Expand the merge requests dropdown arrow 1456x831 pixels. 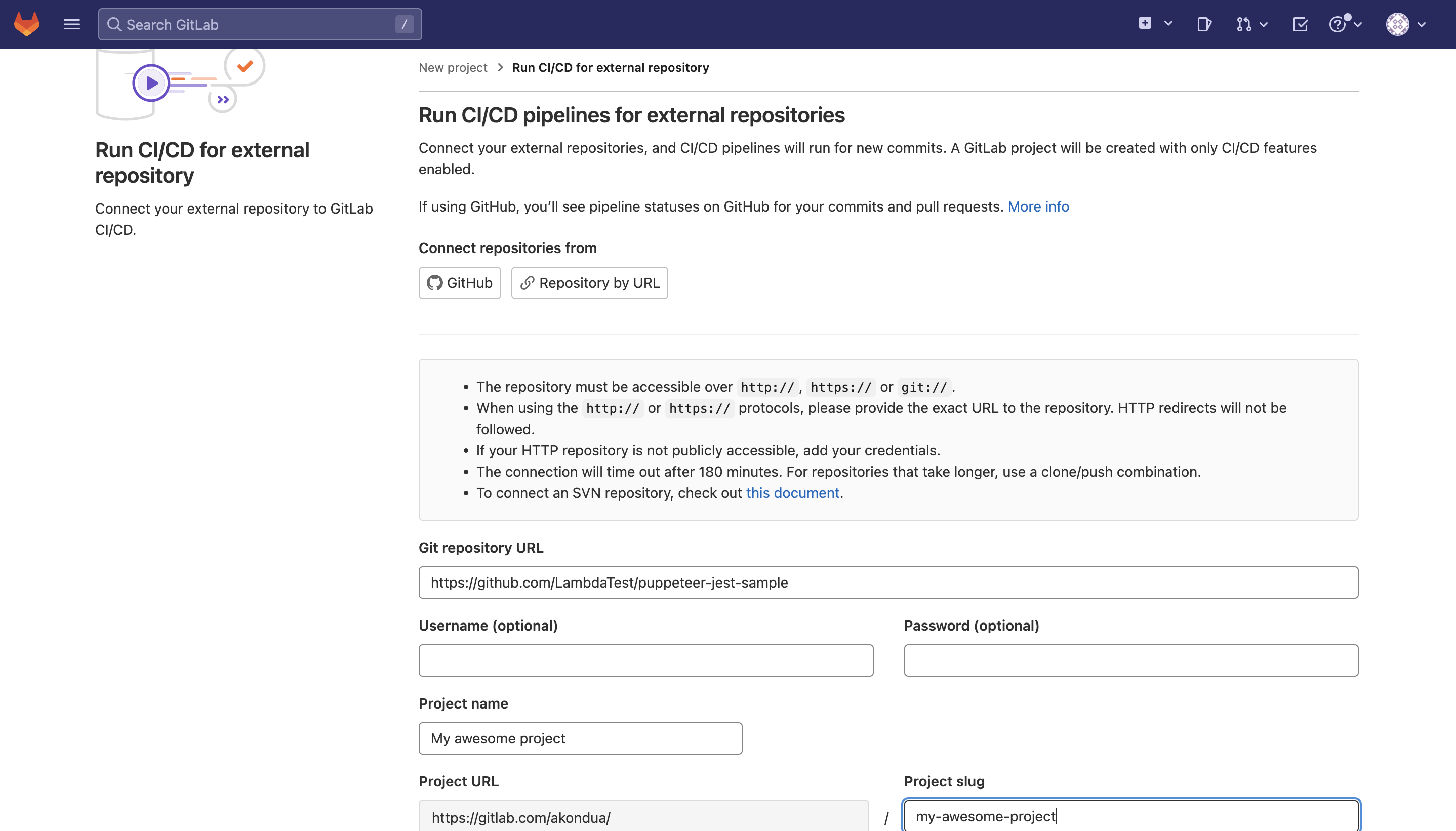(1264, 24)
